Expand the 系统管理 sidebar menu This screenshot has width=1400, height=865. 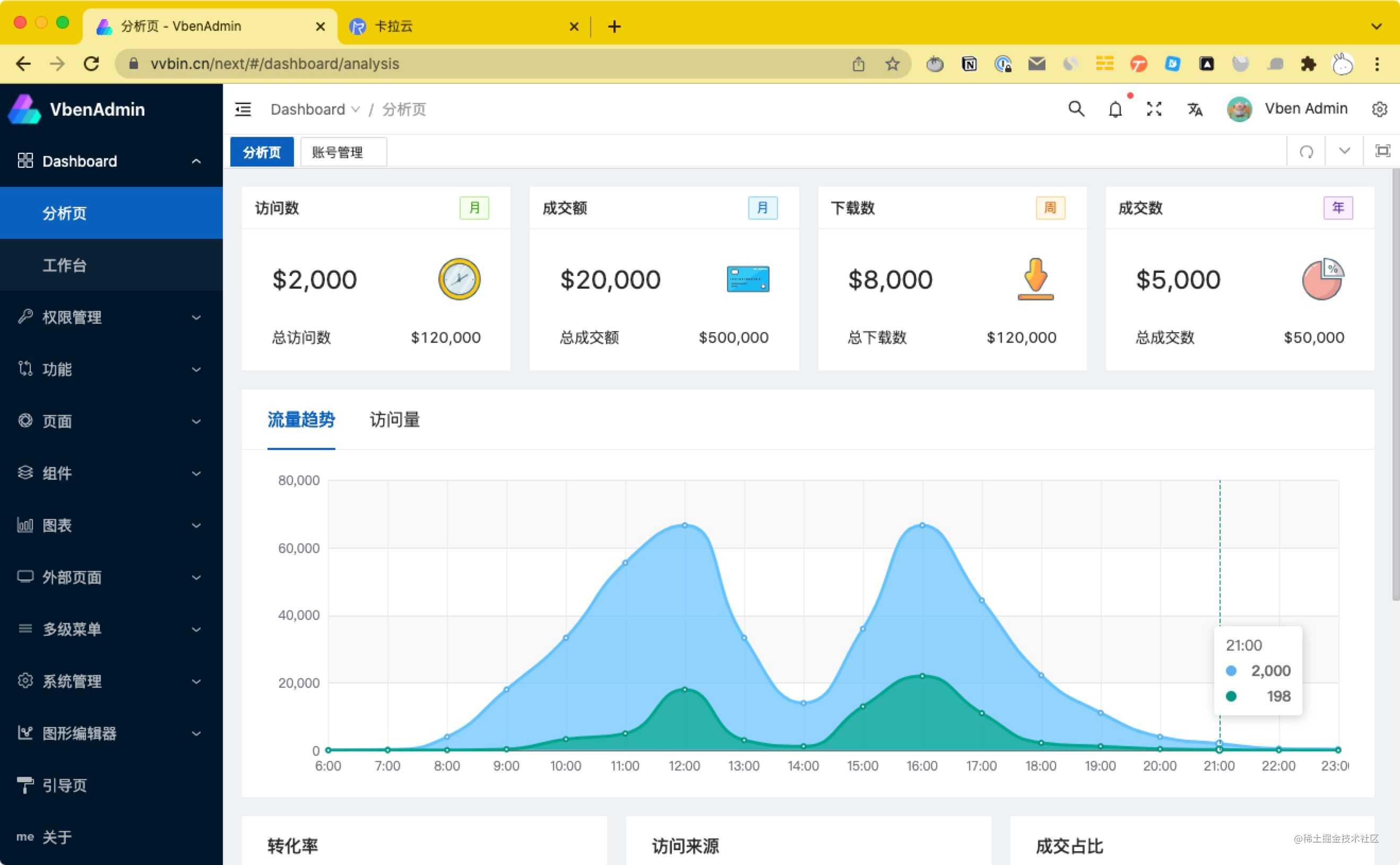pyautogui.click(x=71, y=681)
